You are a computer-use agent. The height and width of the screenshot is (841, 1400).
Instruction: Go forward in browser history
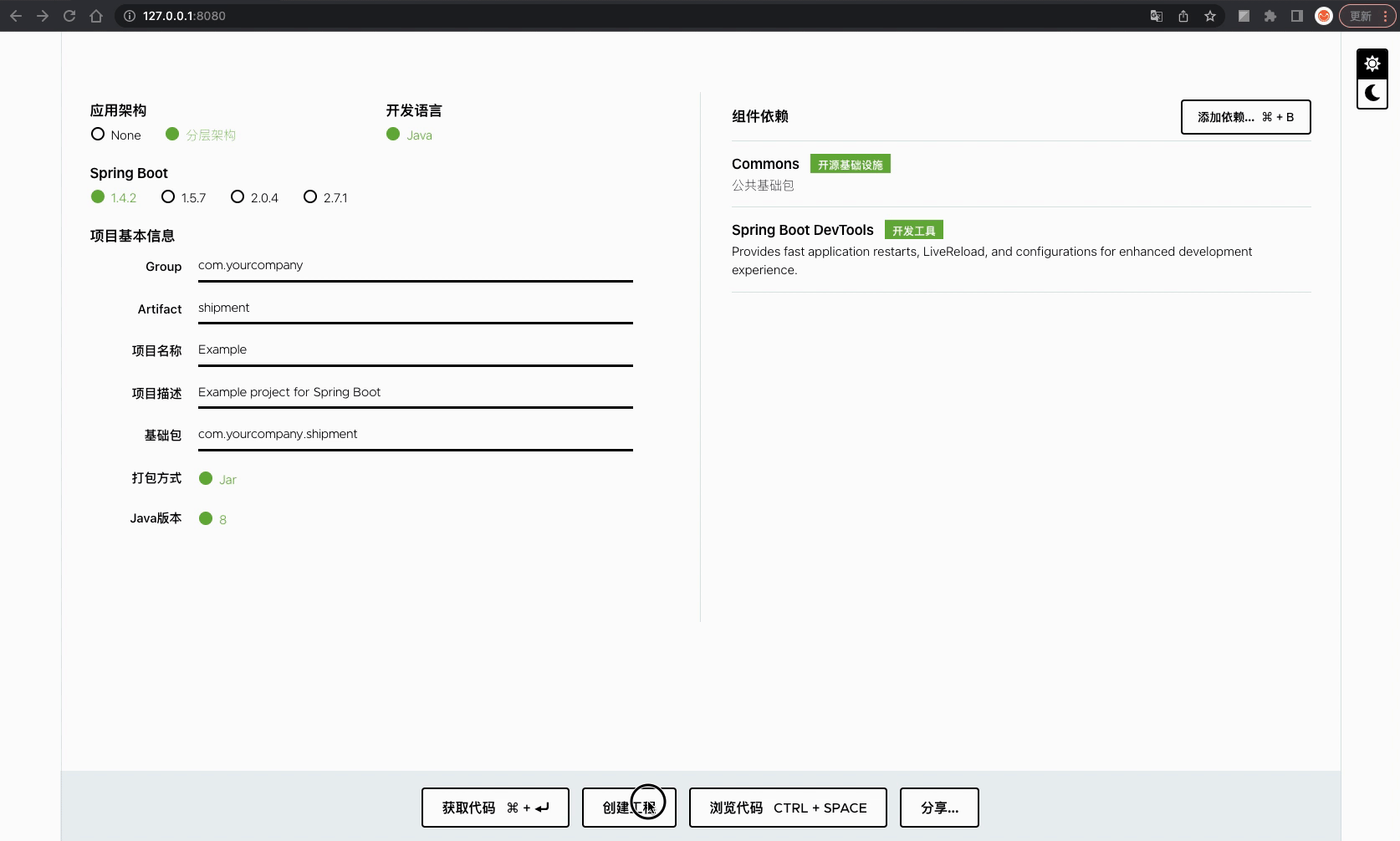click(43, 16)
